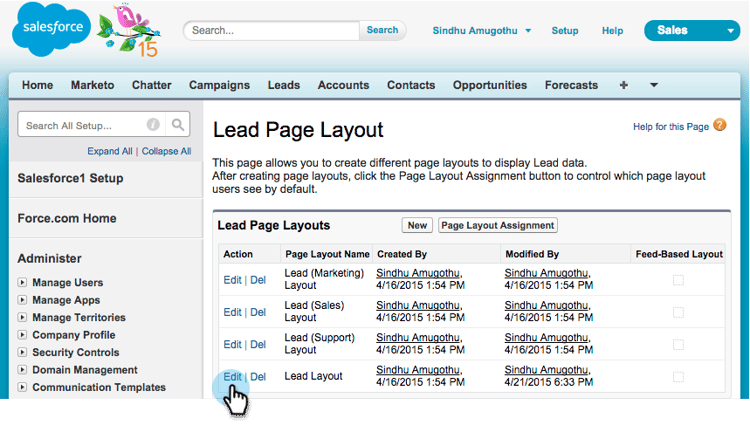The width and height of the screenshot is (750, 425).
Task: Open the Campaigns tab
Action: coord(219,85)
